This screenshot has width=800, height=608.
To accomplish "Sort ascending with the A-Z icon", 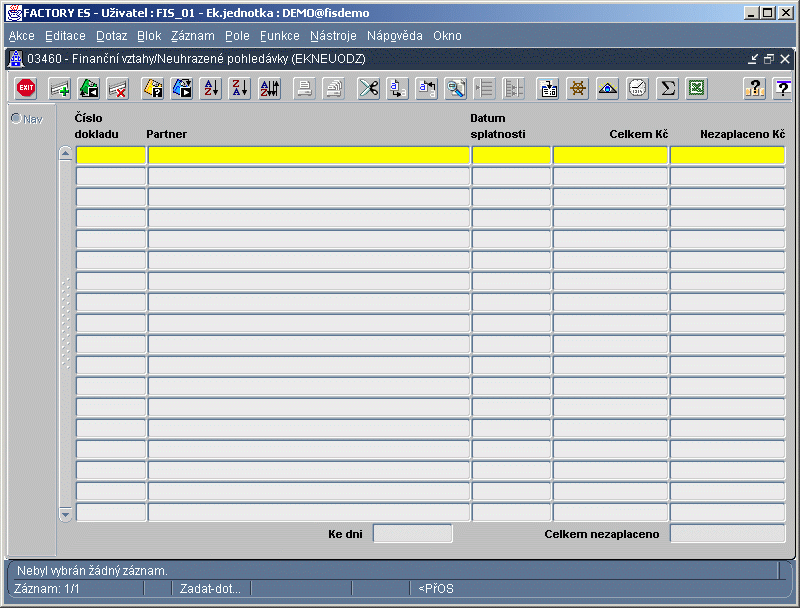I will coord(211,88).
